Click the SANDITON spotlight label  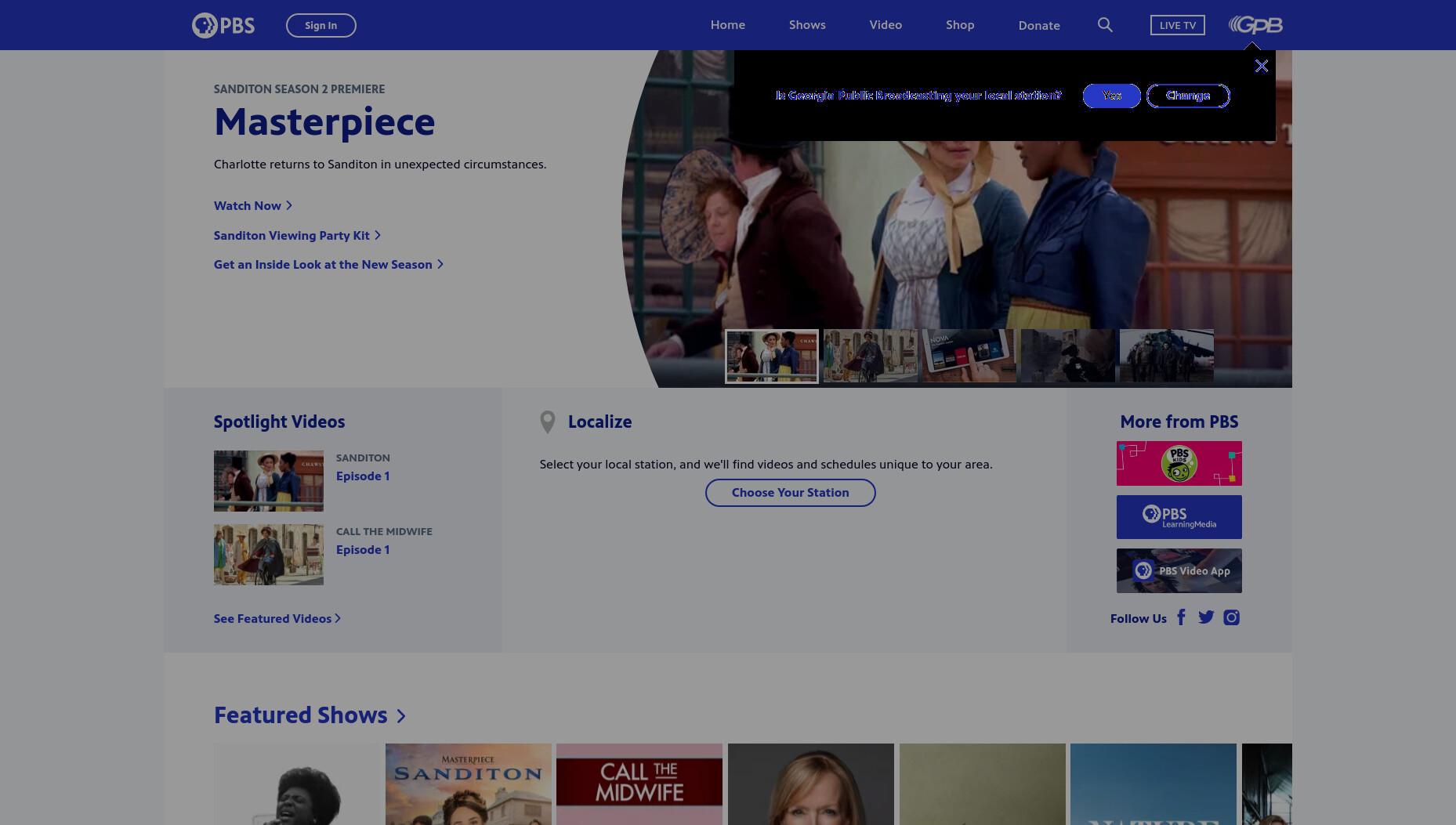(363, 458)
